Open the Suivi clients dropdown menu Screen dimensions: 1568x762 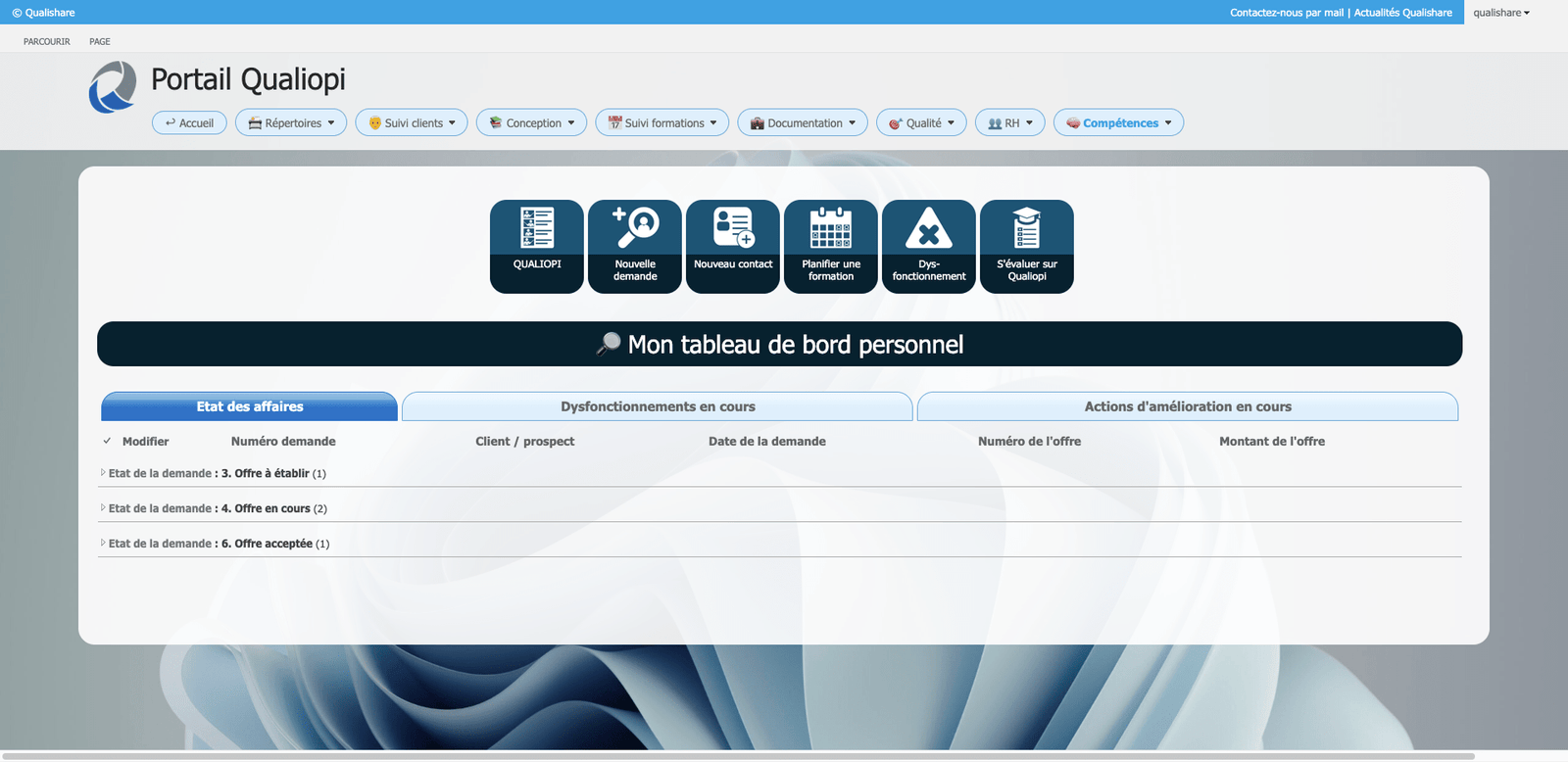412,123
